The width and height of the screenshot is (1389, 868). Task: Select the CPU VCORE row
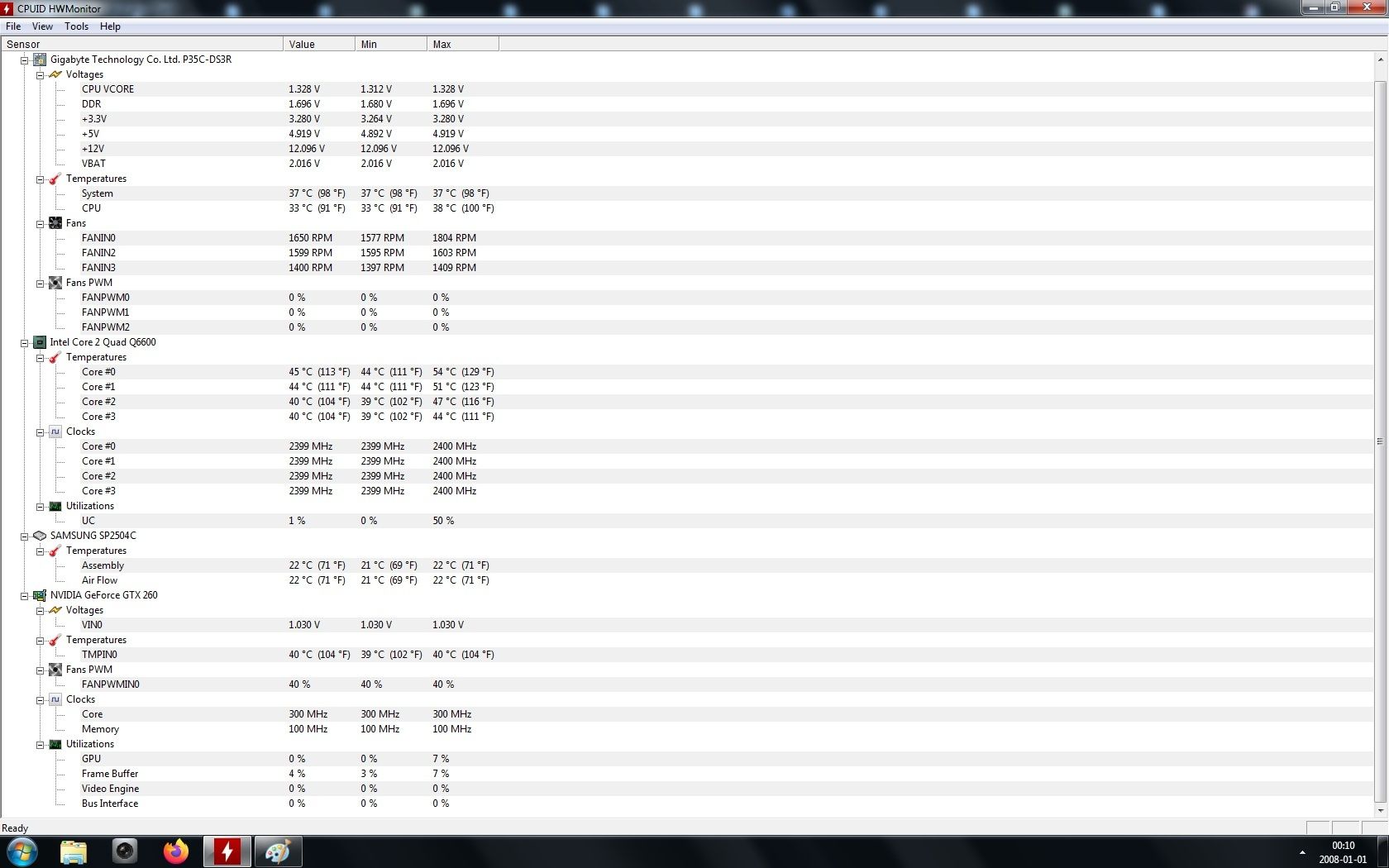click(686, 89)
